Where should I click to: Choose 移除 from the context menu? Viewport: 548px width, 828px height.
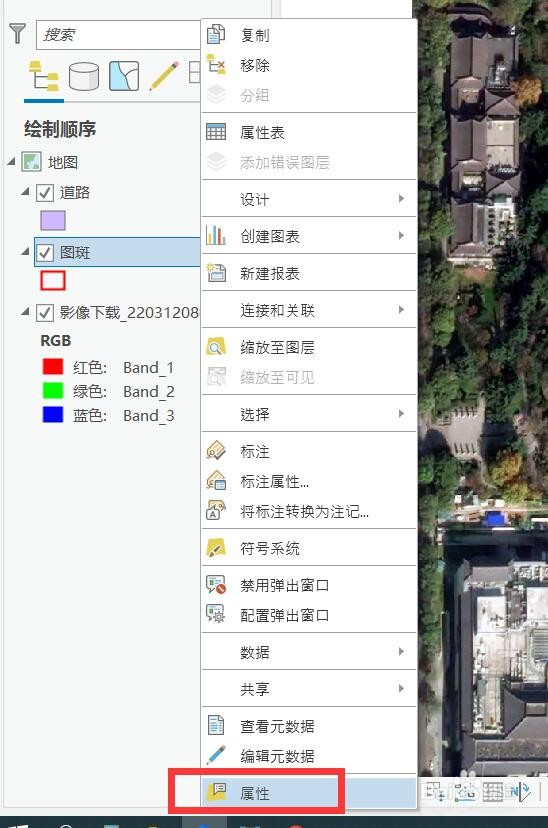pyautogui.click(x=309, y=65)
